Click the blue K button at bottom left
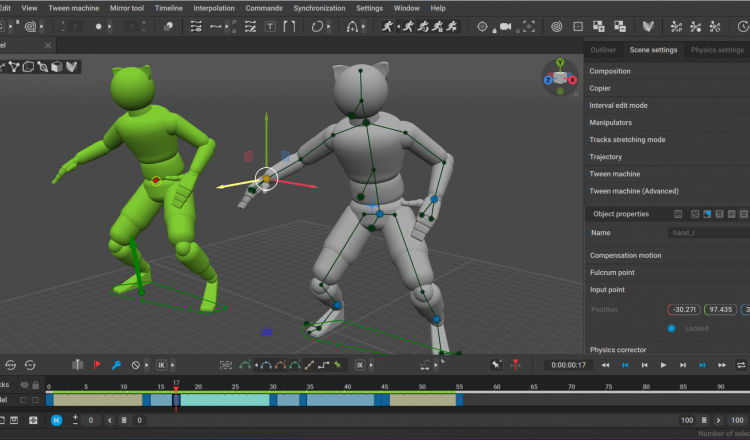 point(56,420)
